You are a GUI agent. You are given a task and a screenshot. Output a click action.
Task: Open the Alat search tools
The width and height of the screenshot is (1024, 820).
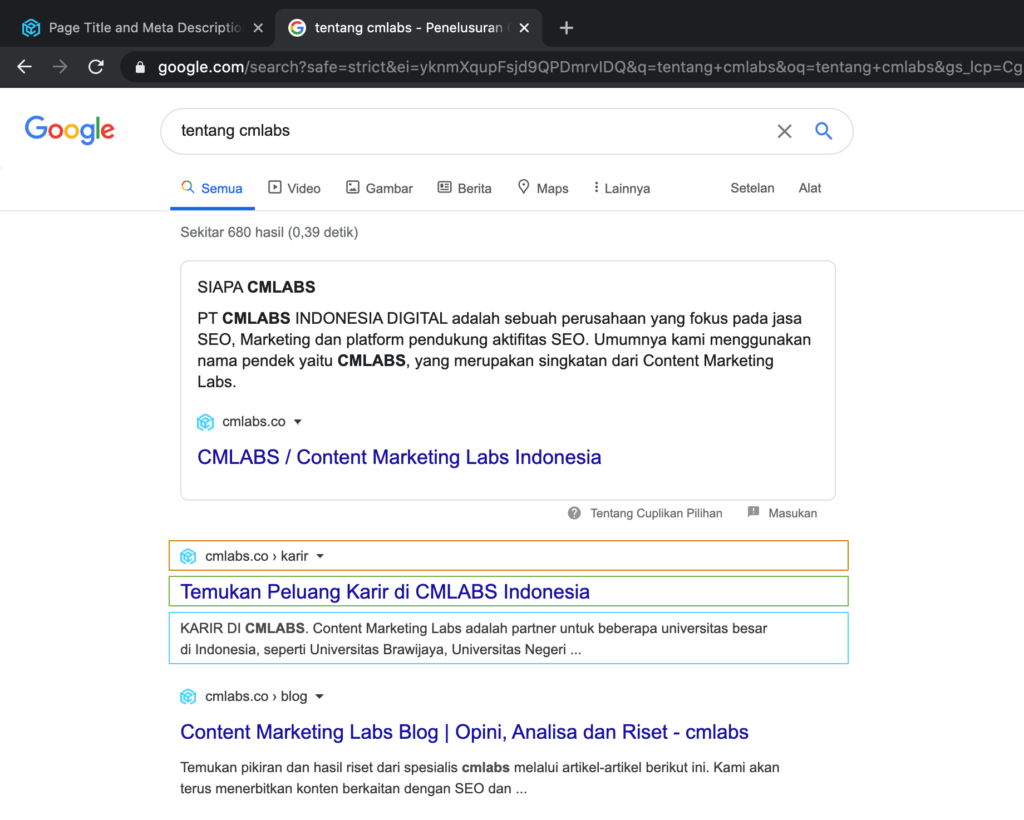[x=810, y=188]
